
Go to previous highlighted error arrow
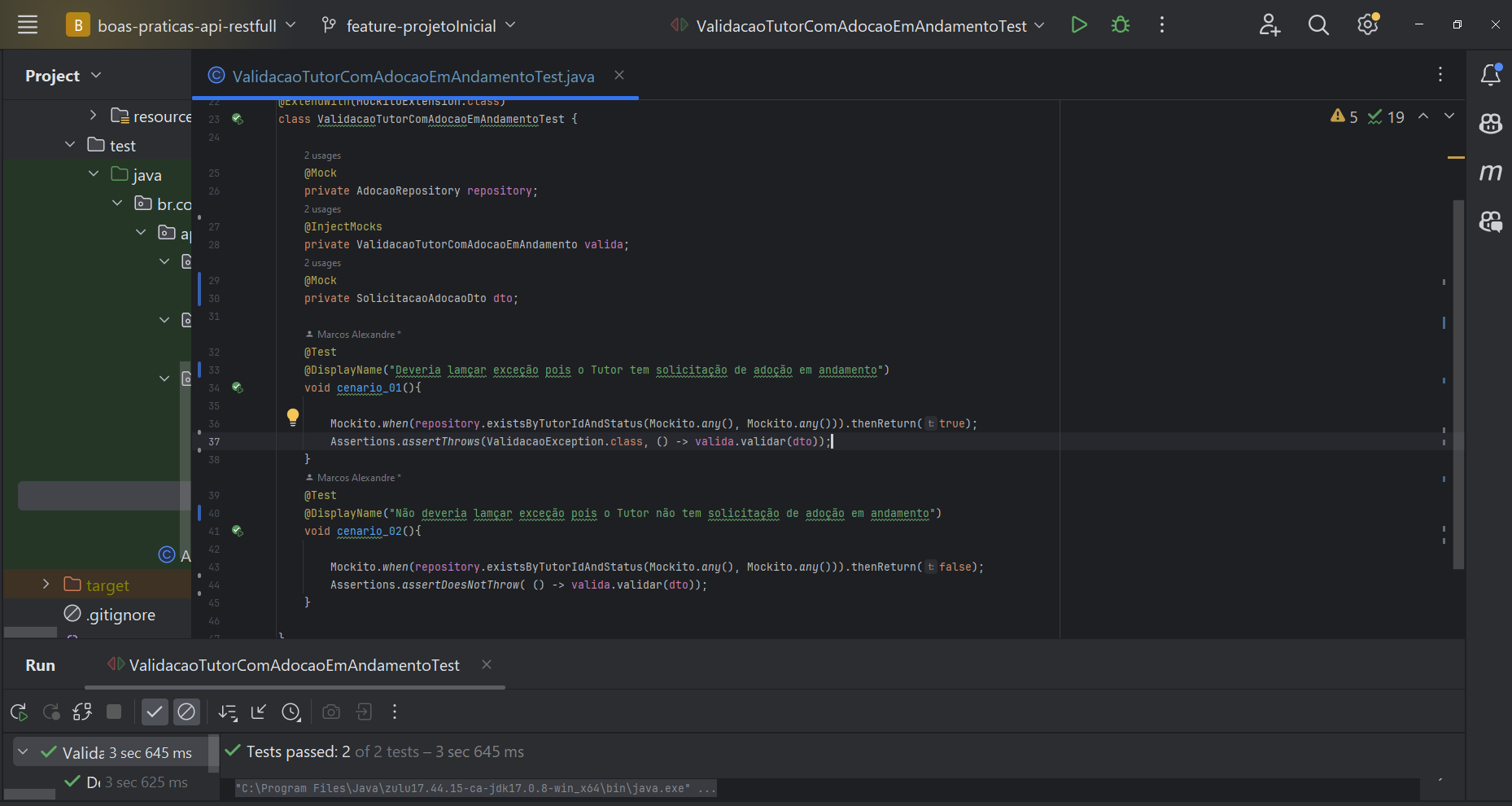pyautogui.click(x=1423, y=116)
